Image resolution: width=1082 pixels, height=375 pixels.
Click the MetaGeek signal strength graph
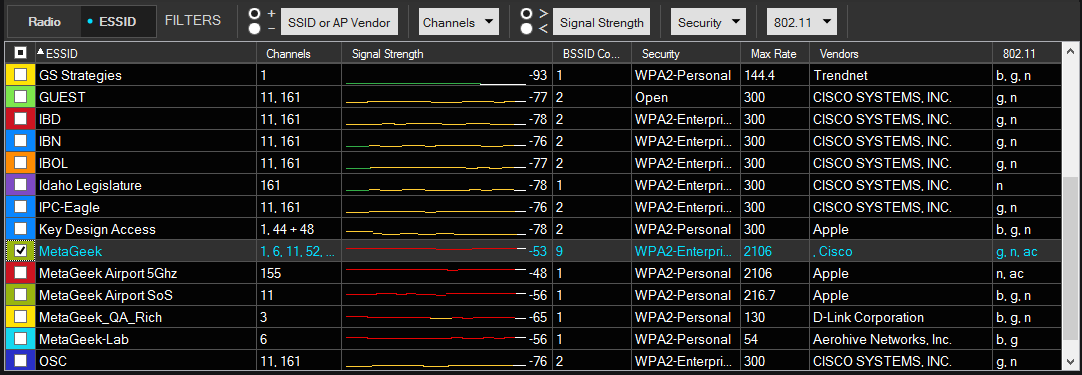click(x=435, y=249)
